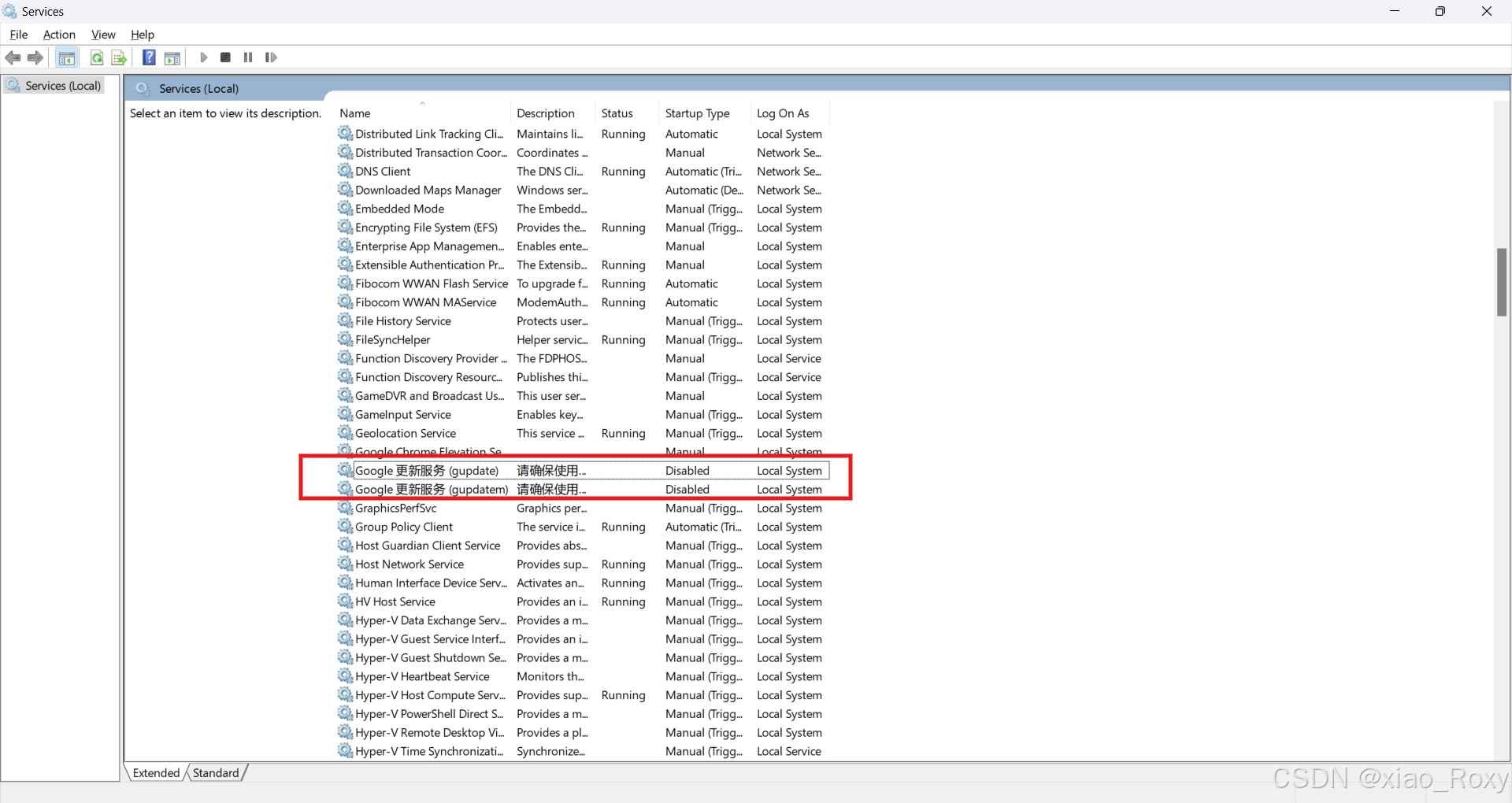Click gear icon of Embedded Mode service
The width and height of the screenshot is (1512, 803).
click(x=345, y=209)
